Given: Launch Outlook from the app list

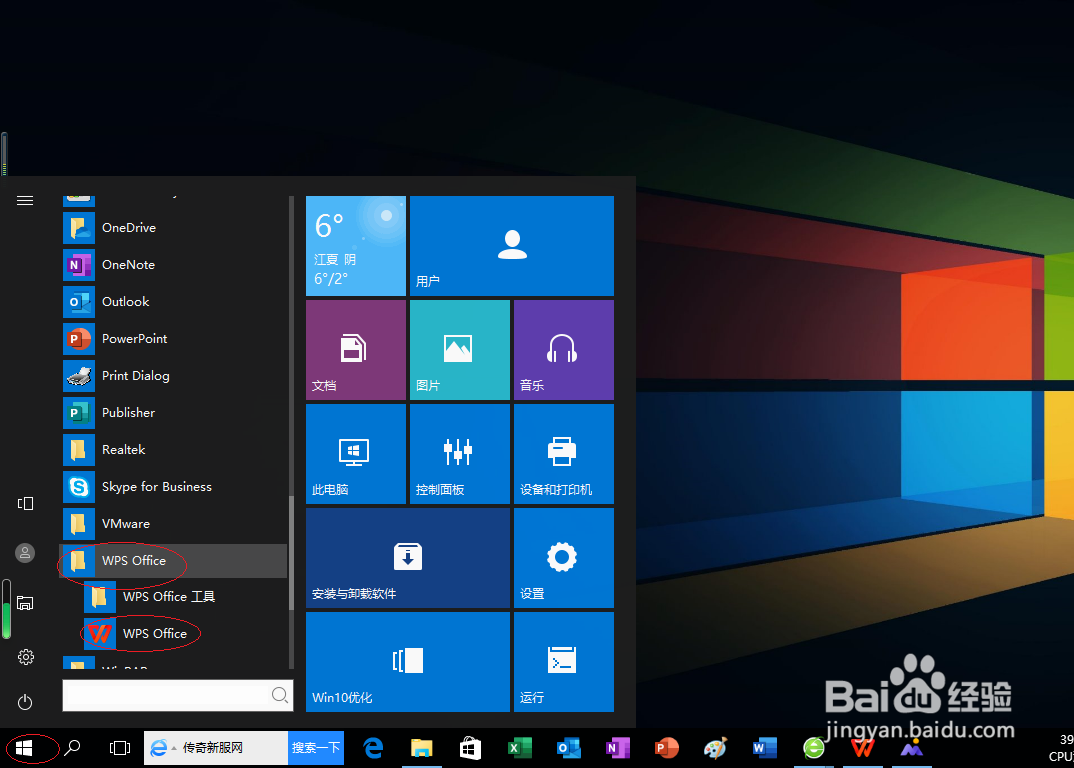Looking at the screenshot, I should click(174, 301).
